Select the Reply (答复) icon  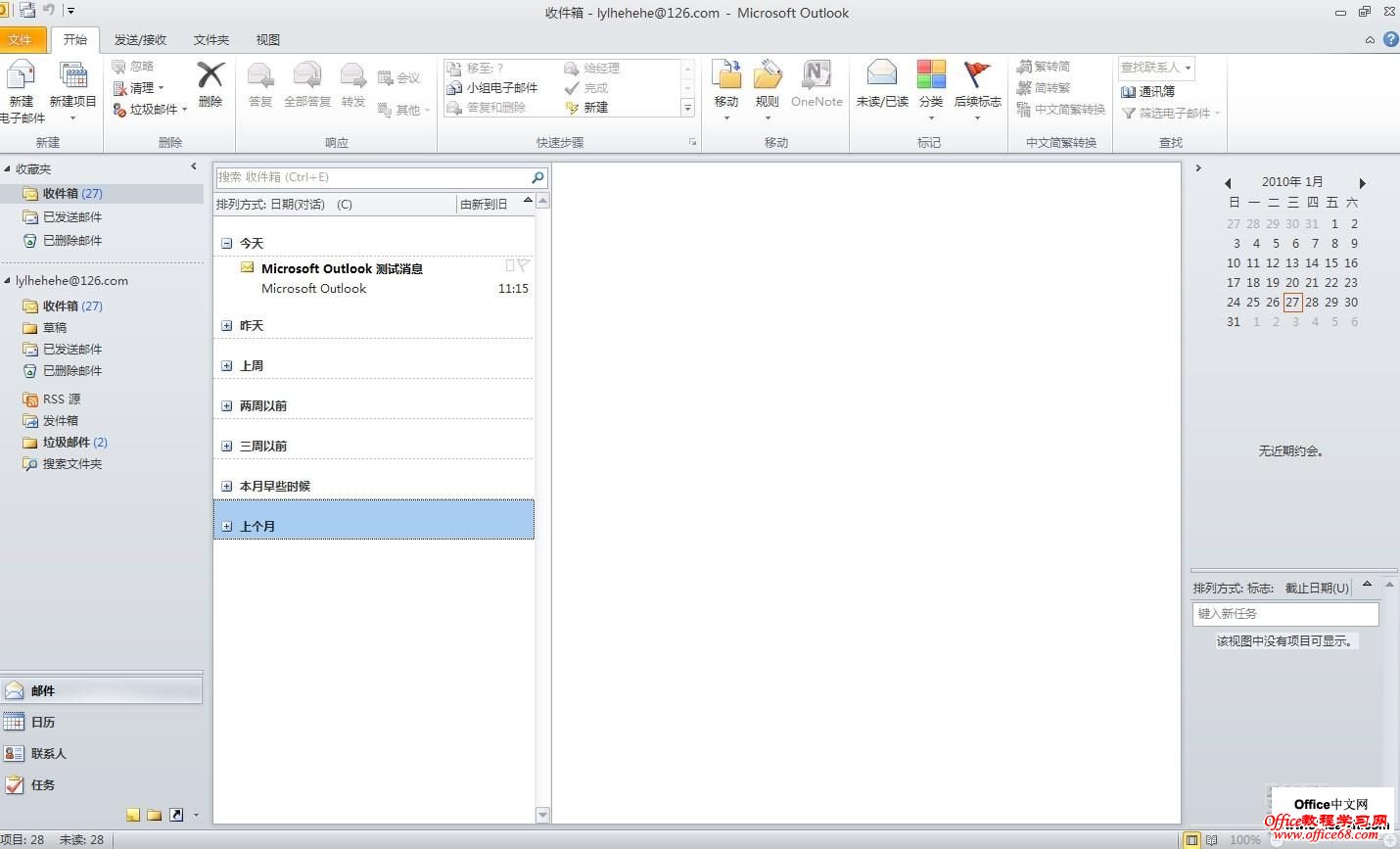coord(258,86)
